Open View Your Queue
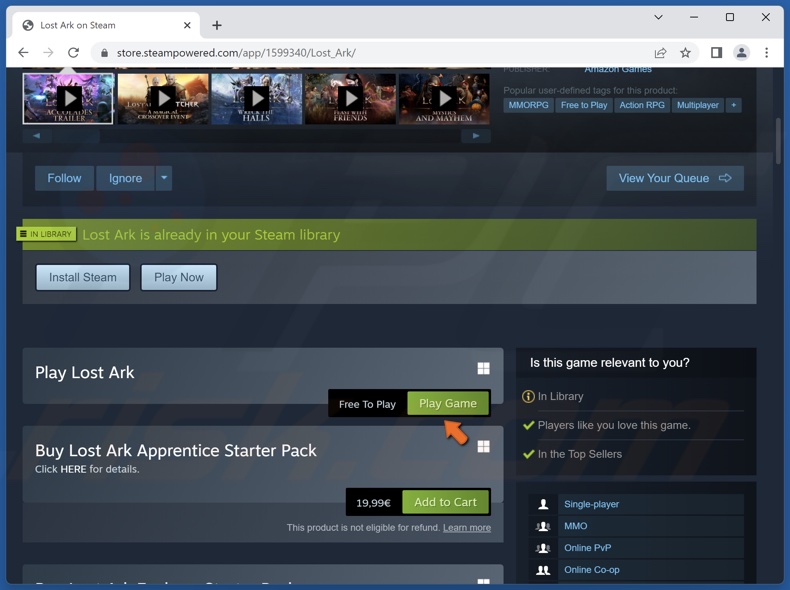 [675, 178]
